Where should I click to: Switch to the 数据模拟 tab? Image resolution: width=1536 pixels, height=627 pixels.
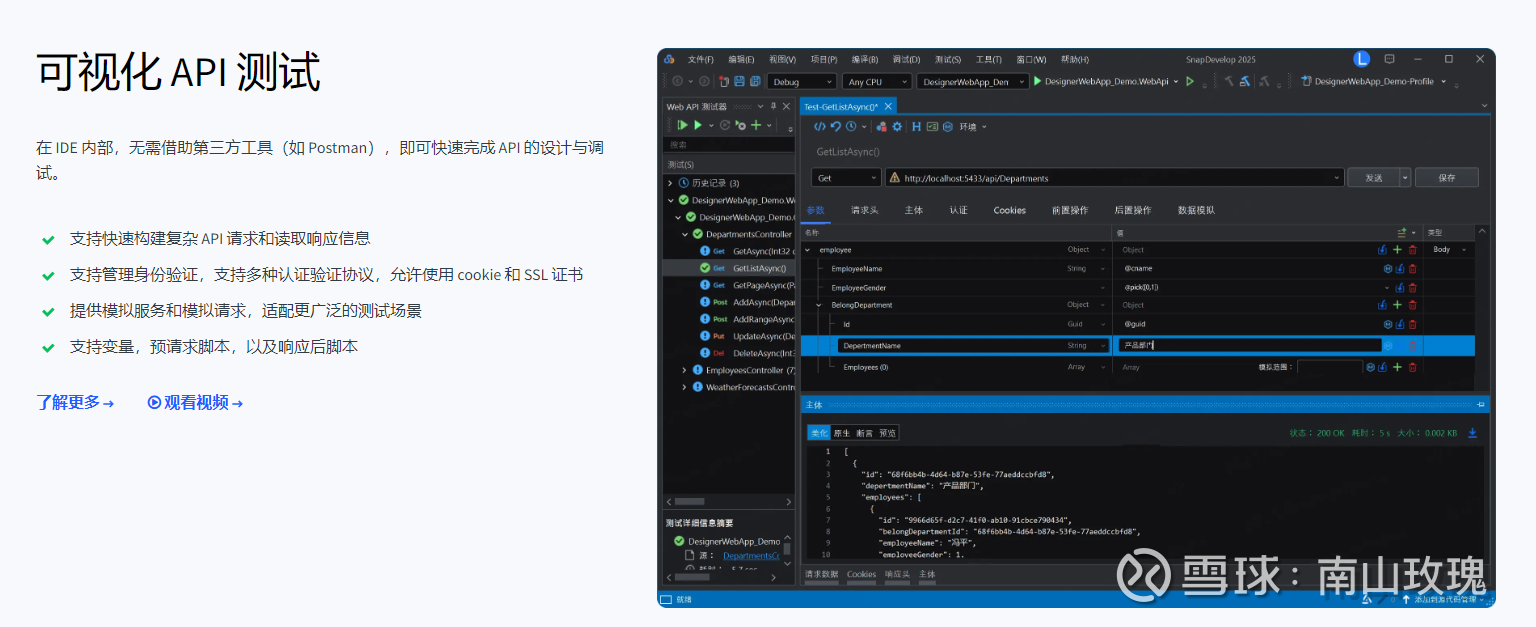pos(1196,210)
